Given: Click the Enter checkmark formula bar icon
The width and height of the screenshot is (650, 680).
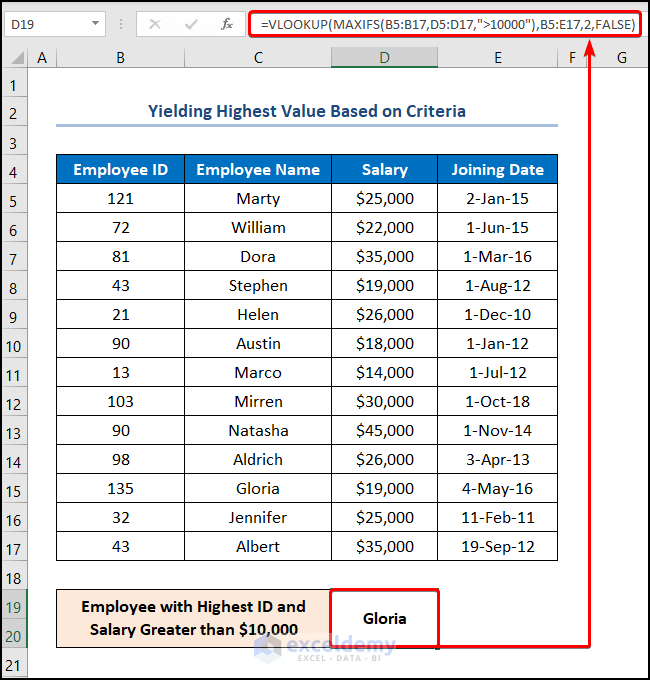Looking at the screenshot, I should (191, 24).
